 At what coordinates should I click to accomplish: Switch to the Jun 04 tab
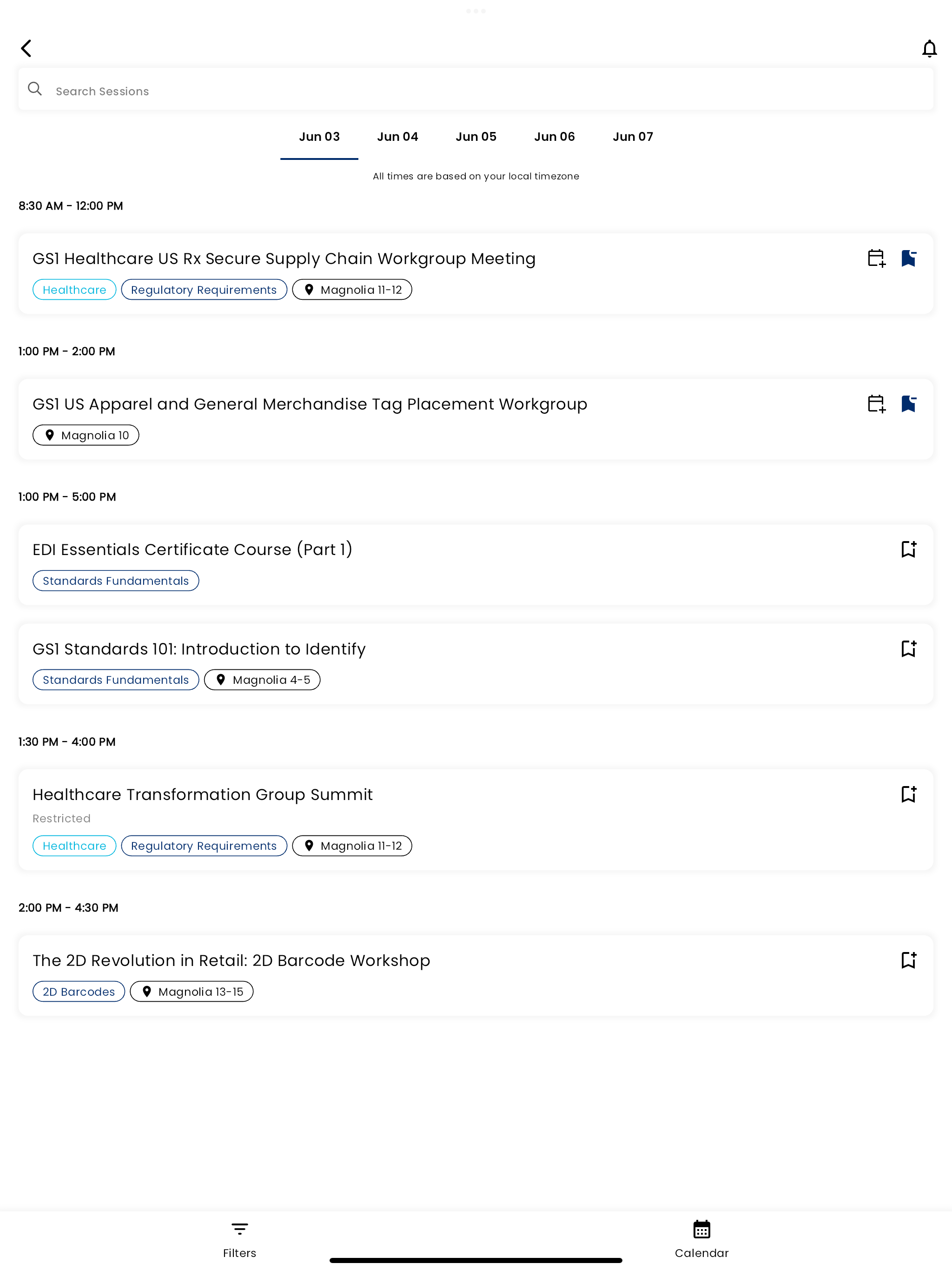coord(397,137)
